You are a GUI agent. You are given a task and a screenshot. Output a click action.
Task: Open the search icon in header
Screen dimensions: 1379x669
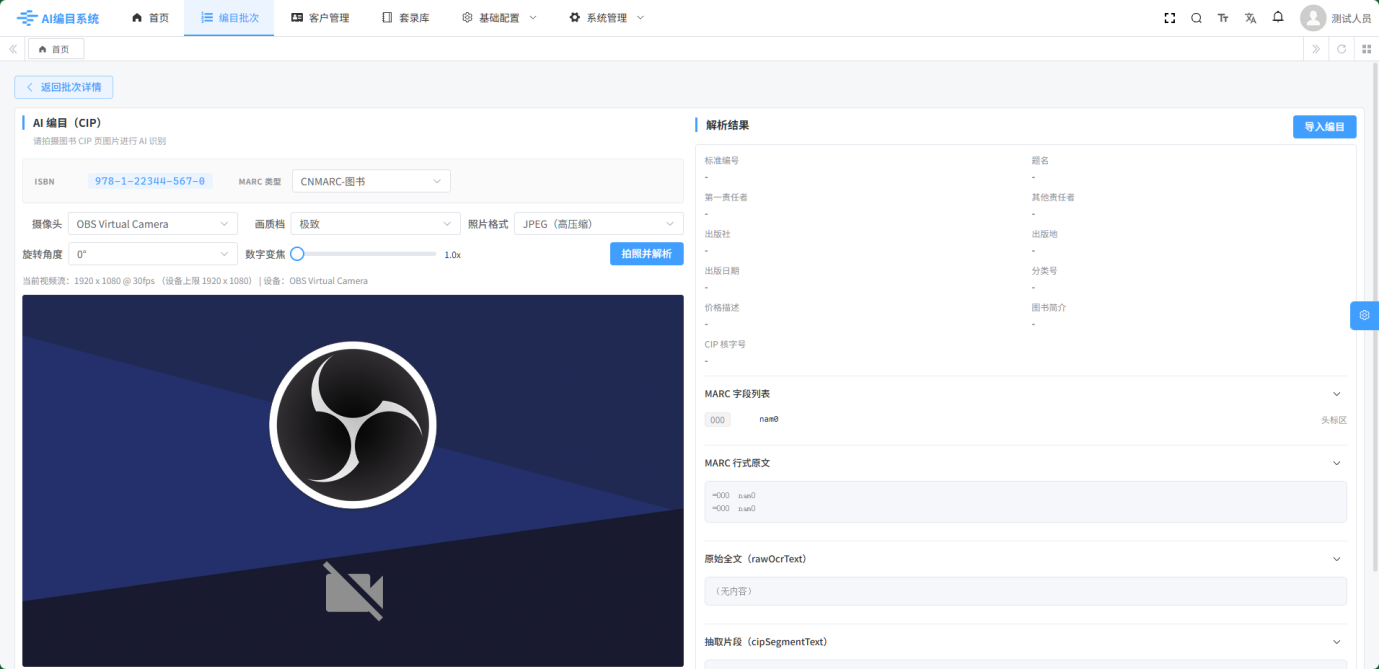pos(1196,18)
